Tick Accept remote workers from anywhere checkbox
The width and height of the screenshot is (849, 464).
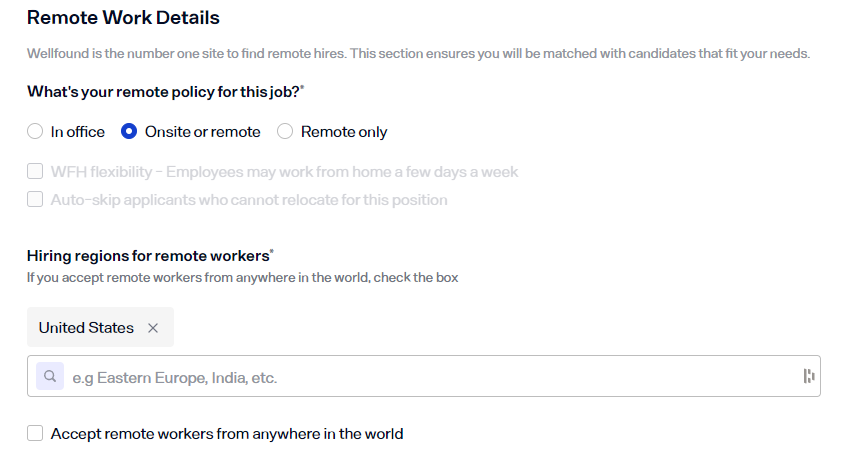coord(35,434)
